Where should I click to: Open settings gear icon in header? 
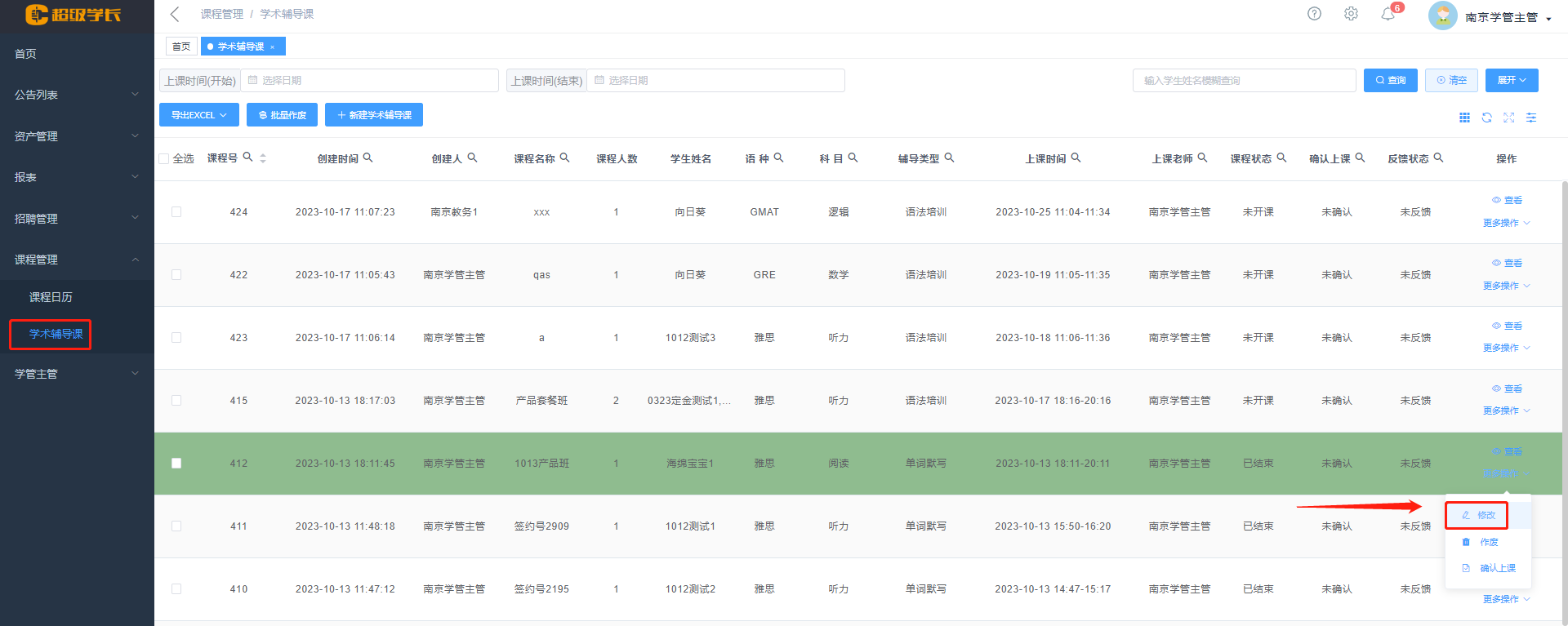click(x=1351, y=14)
